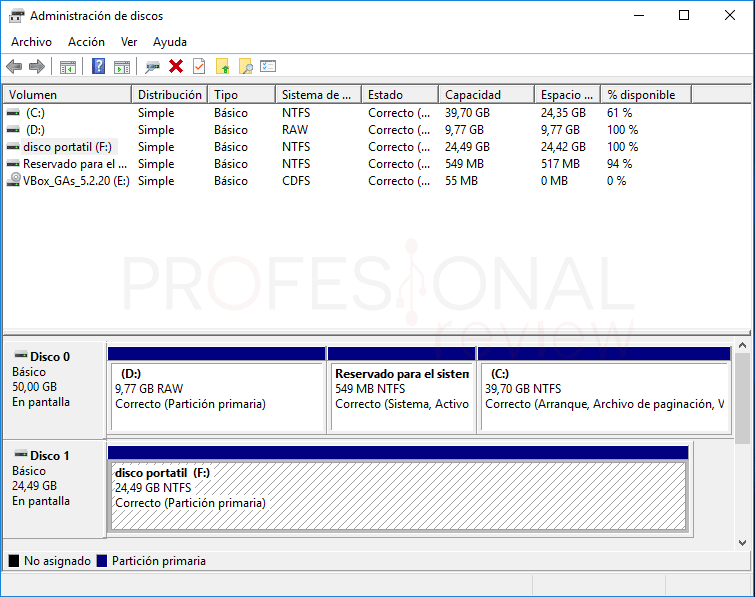Click the yellow folder with magnifier icon
The image size is (755, 597).
246,66
